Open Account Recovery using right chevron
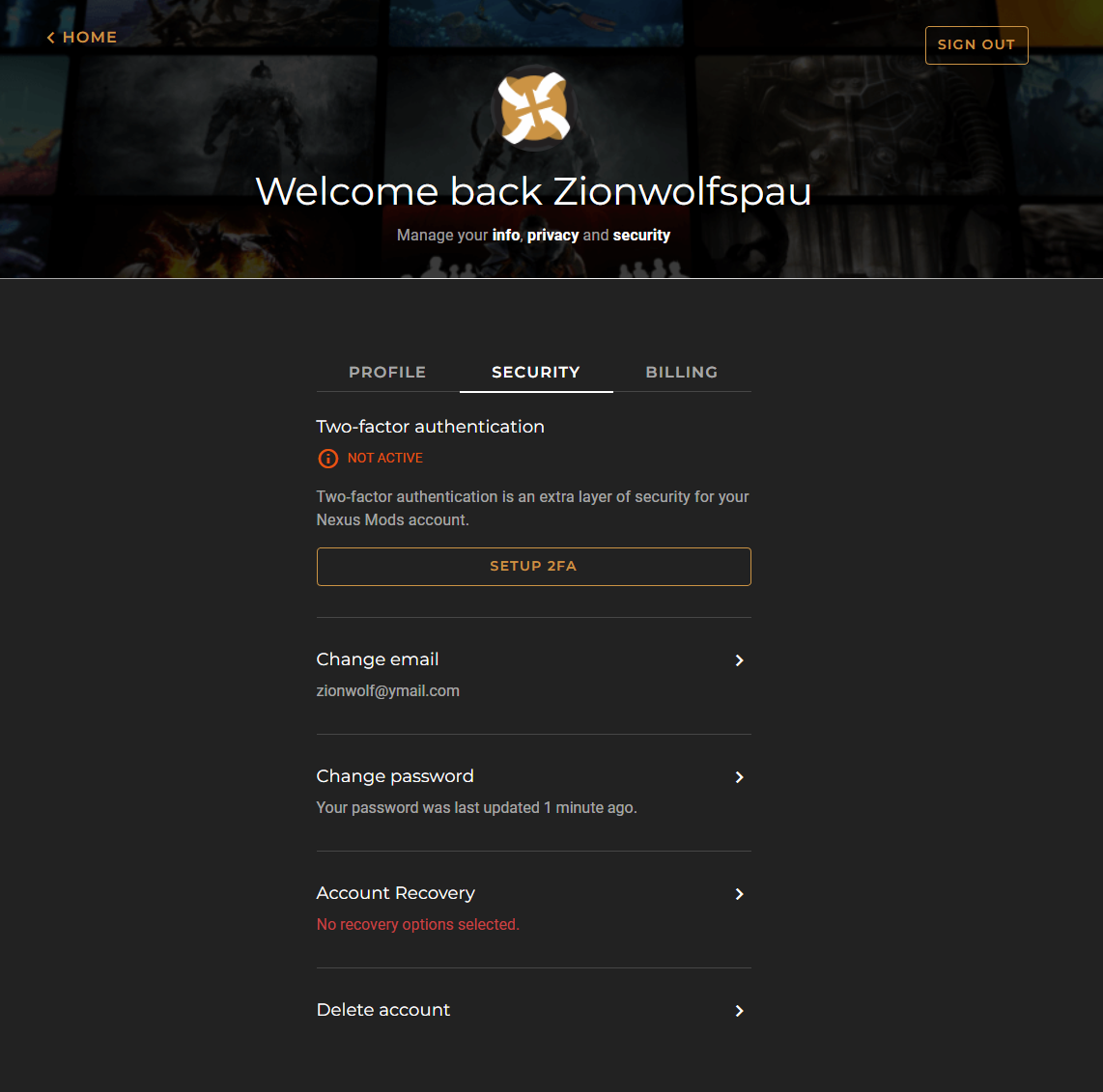The image size is (1103, 1092). tap(739, 894)
